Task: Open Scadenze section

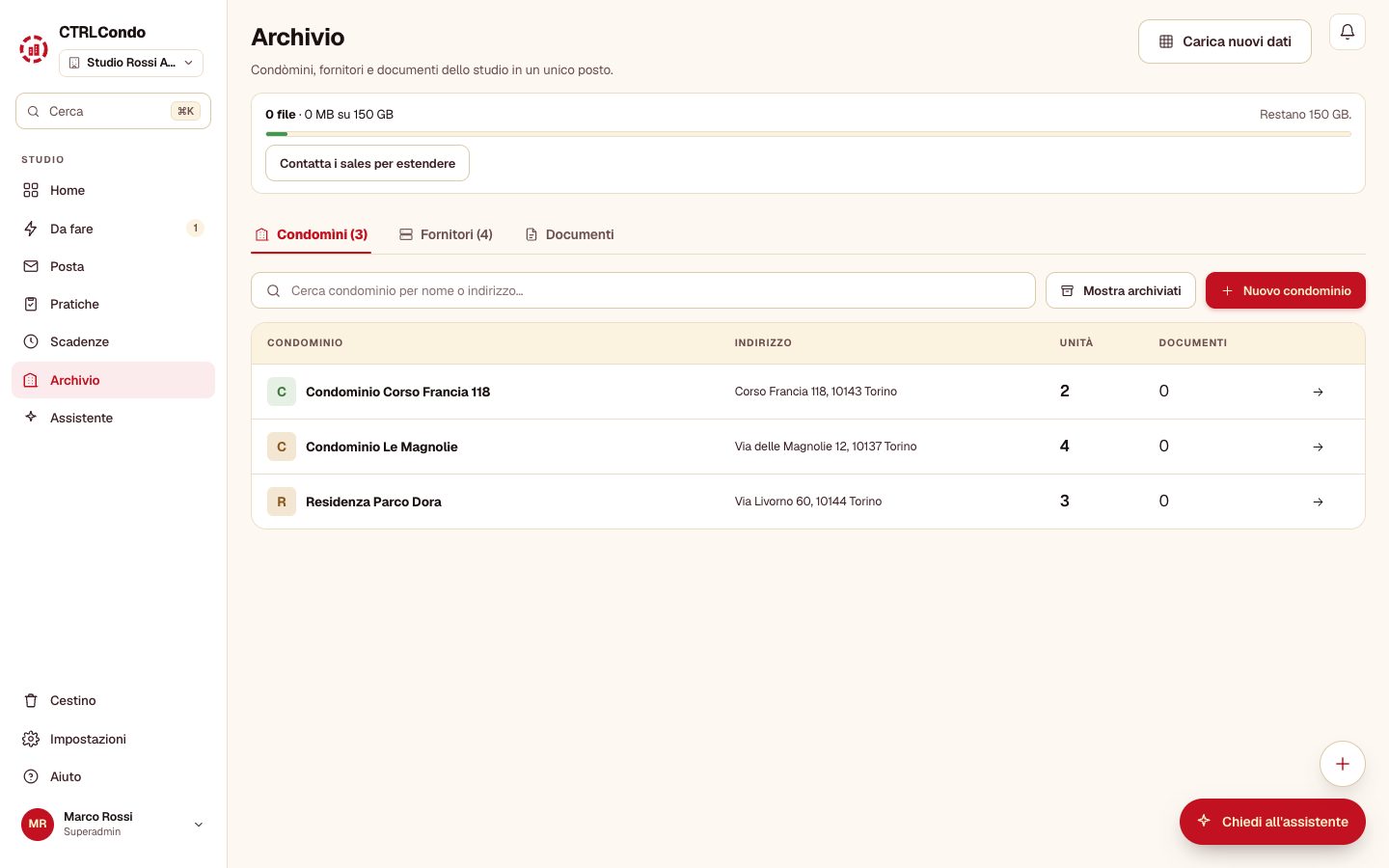Action: pyautogui.click(x=113, y=341)
